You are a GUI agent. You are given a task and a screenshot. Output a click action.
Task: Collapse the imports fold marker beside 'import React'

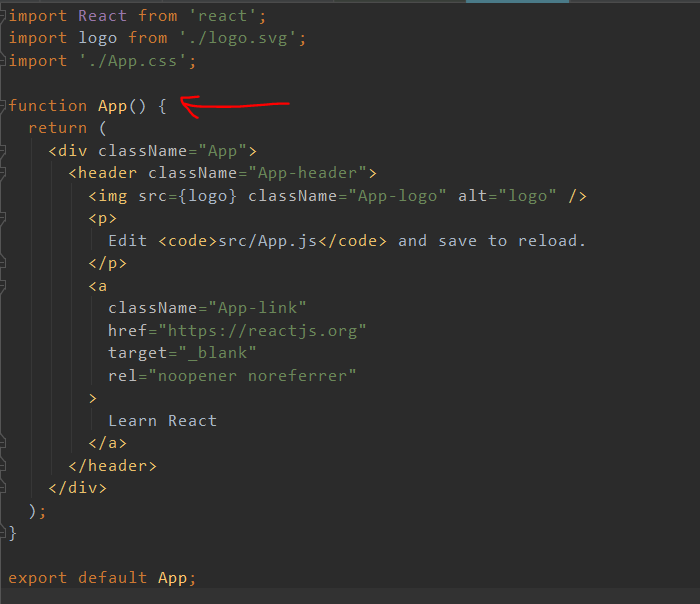click(3, 16)
